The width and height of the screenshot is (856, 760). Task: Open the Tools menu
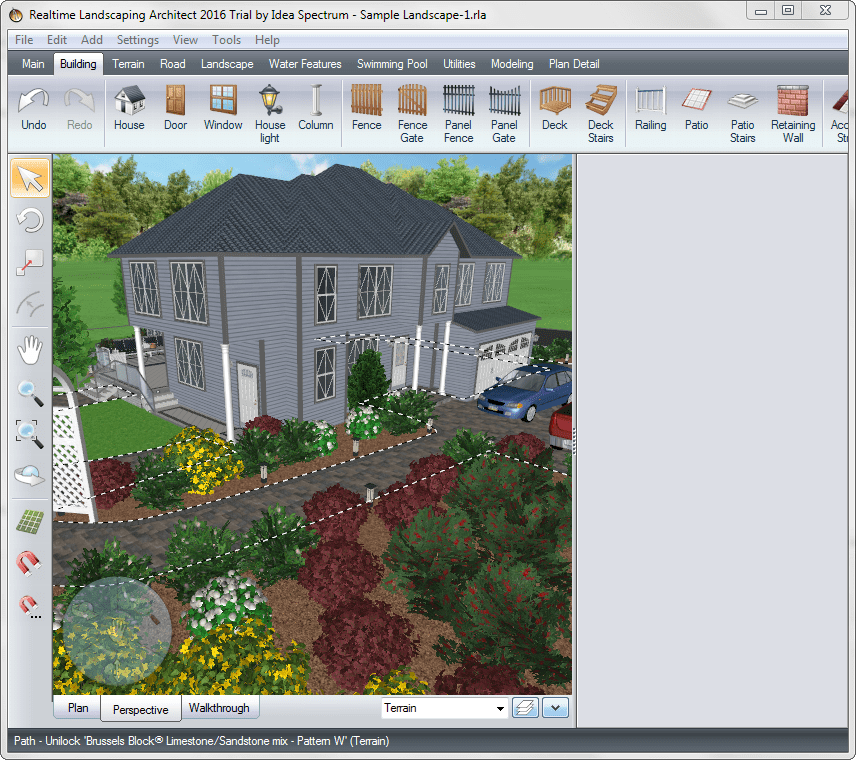pos(227,40)
